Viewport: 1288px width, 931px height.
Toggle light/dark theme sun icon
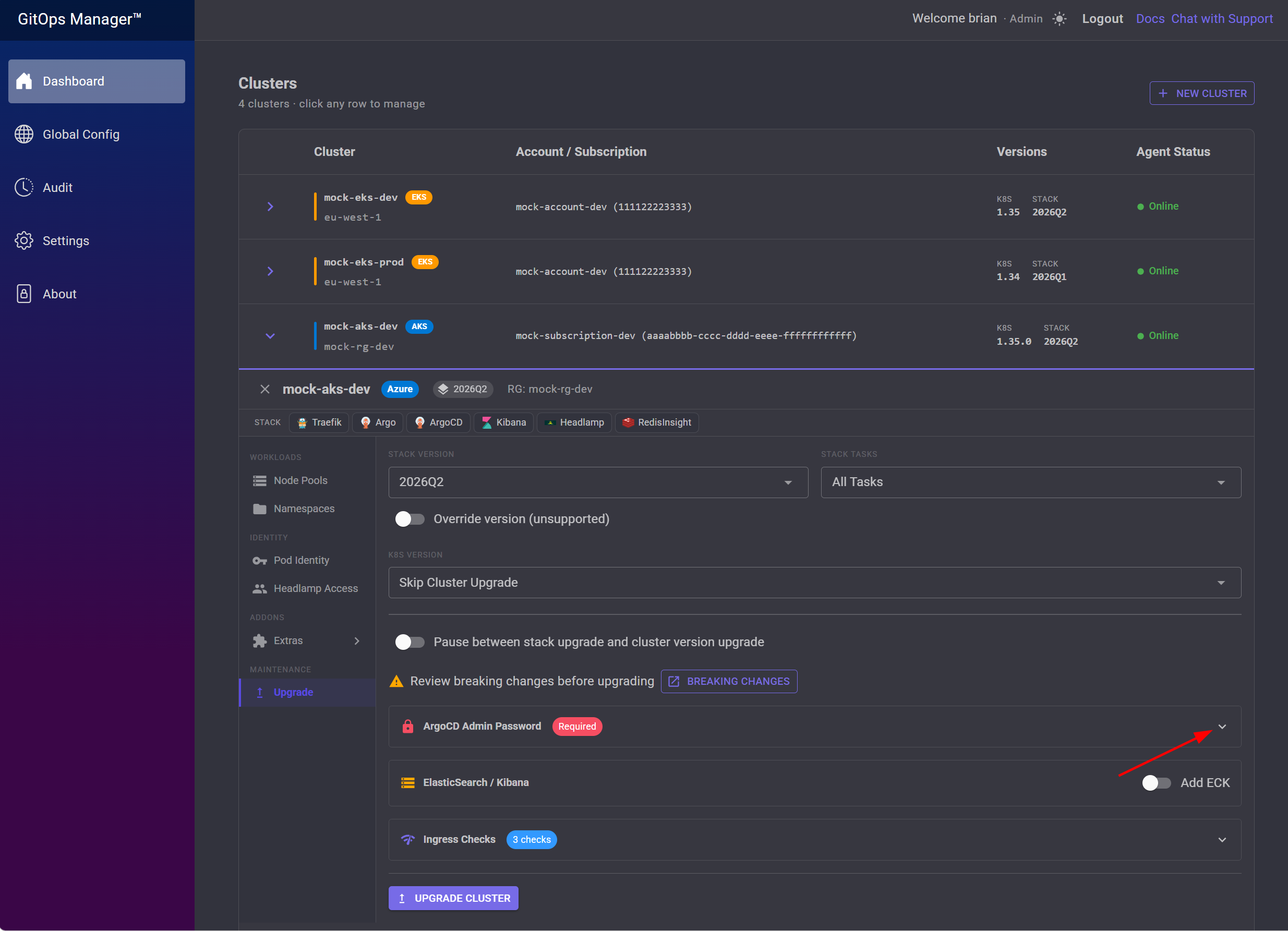[1059, 19]
